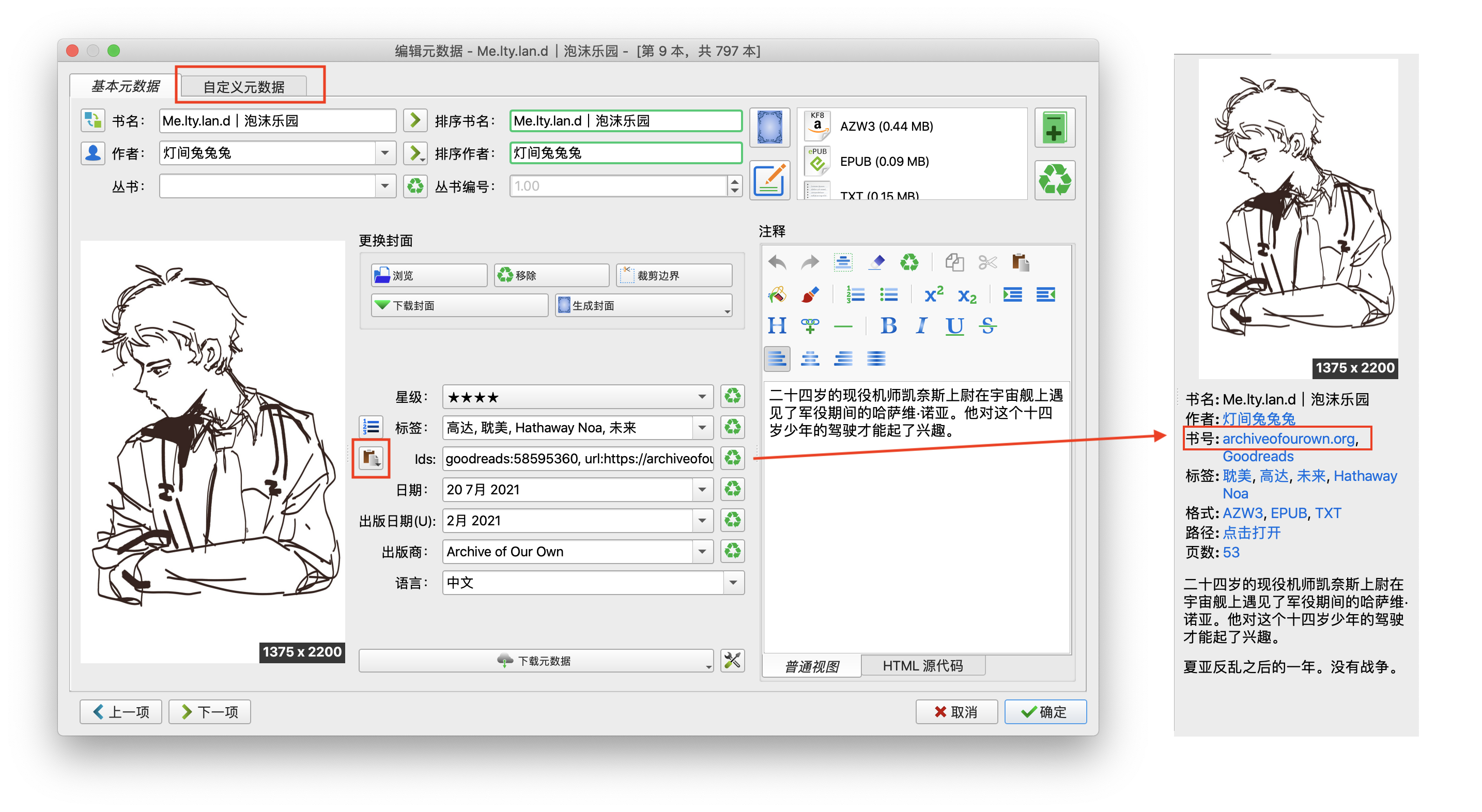Expand the language dropdown
1482x812 pixels.
(733, 583)
